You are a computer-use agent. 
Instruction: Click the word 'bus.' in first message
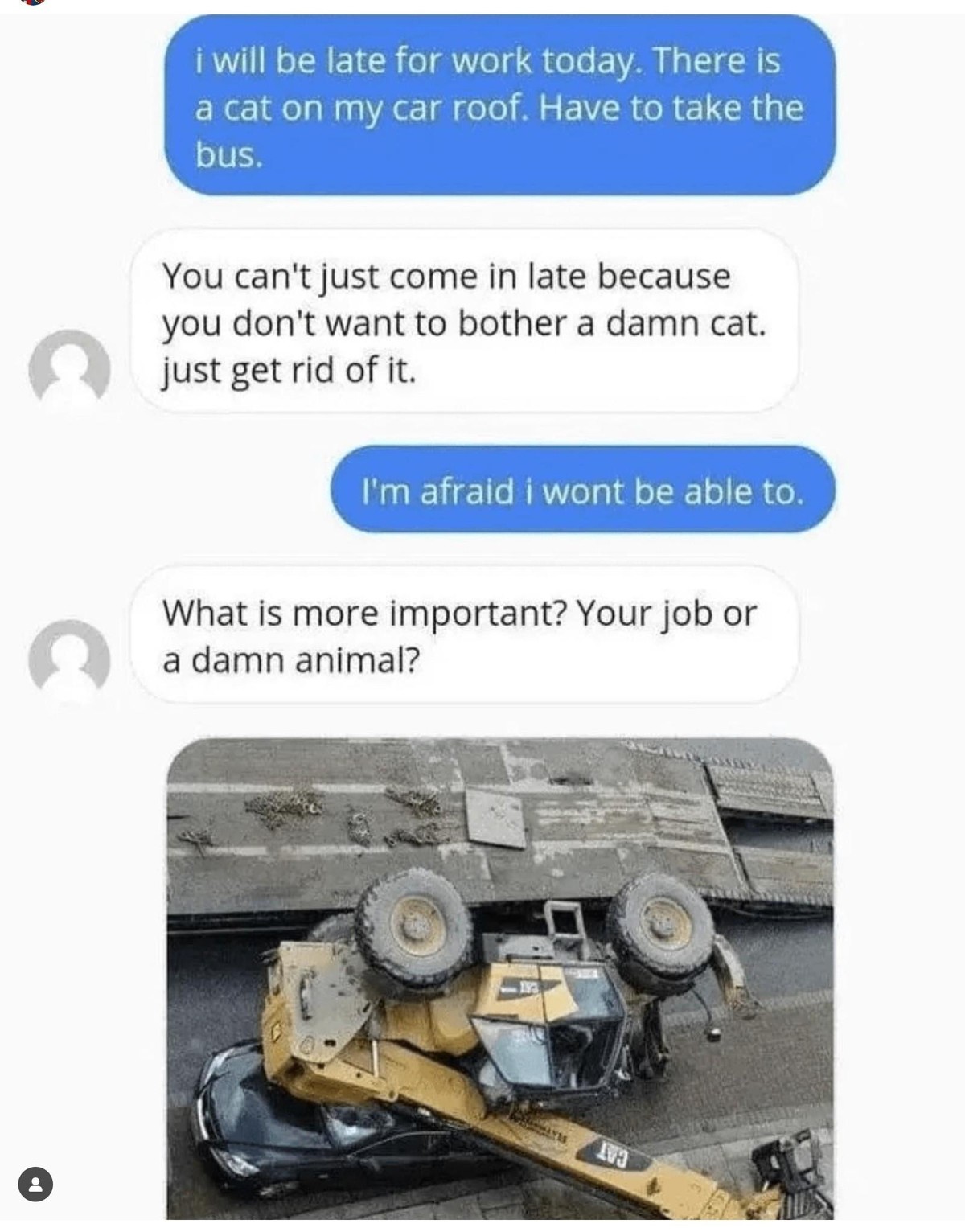pyautogui.click(x=229, y=155)
